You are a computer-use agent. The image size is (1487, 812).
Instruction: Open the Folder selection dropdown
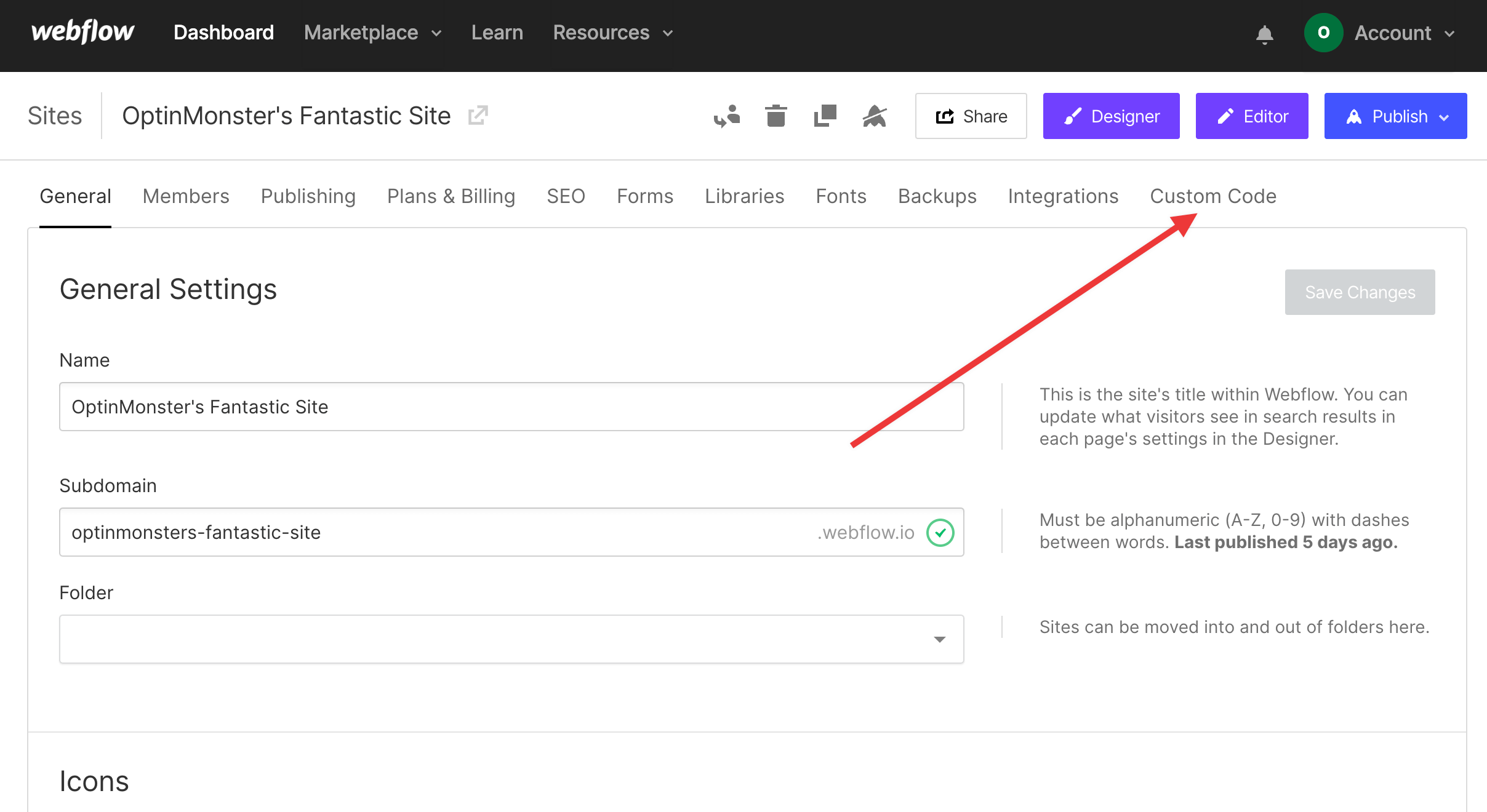pyautogui.click(x=939, y=639)
